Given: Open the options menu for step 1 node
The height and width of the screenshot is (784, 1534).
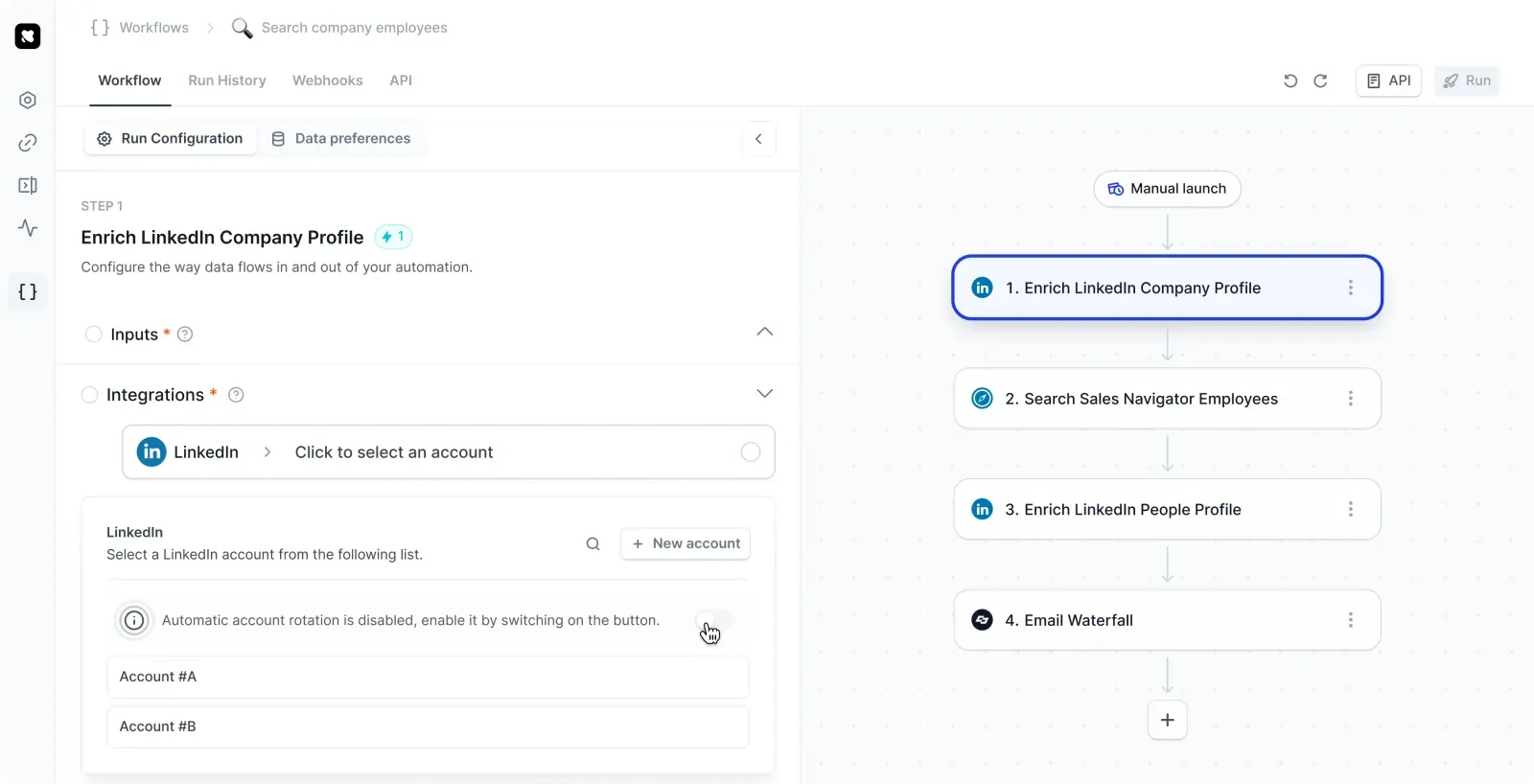Looking at the screenshot, I should coord(1351,288).
